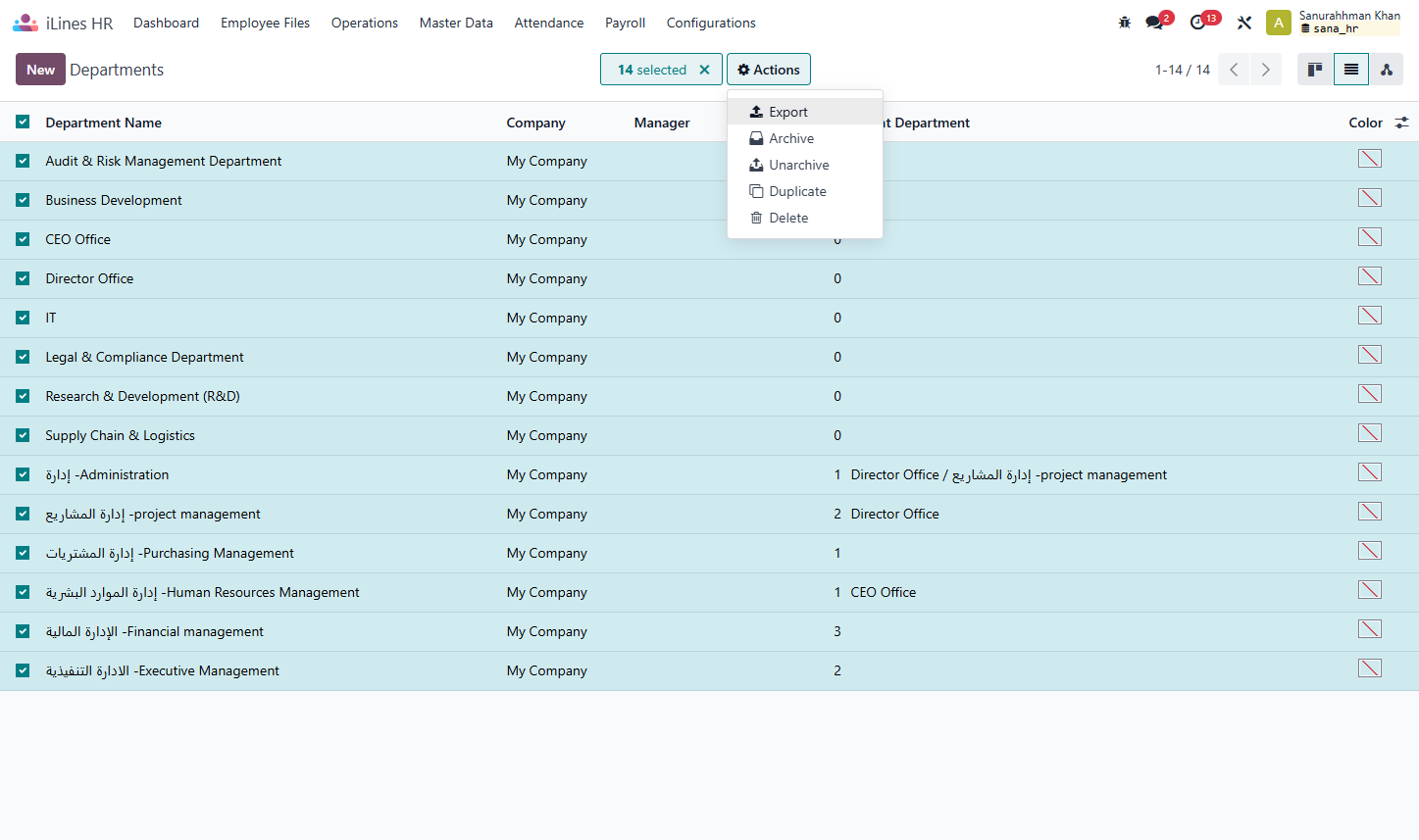Uncheck the Audit & Risk Management Department row
The height and width of the screenshot is (840, 1419).
click(x=23, y=161)
